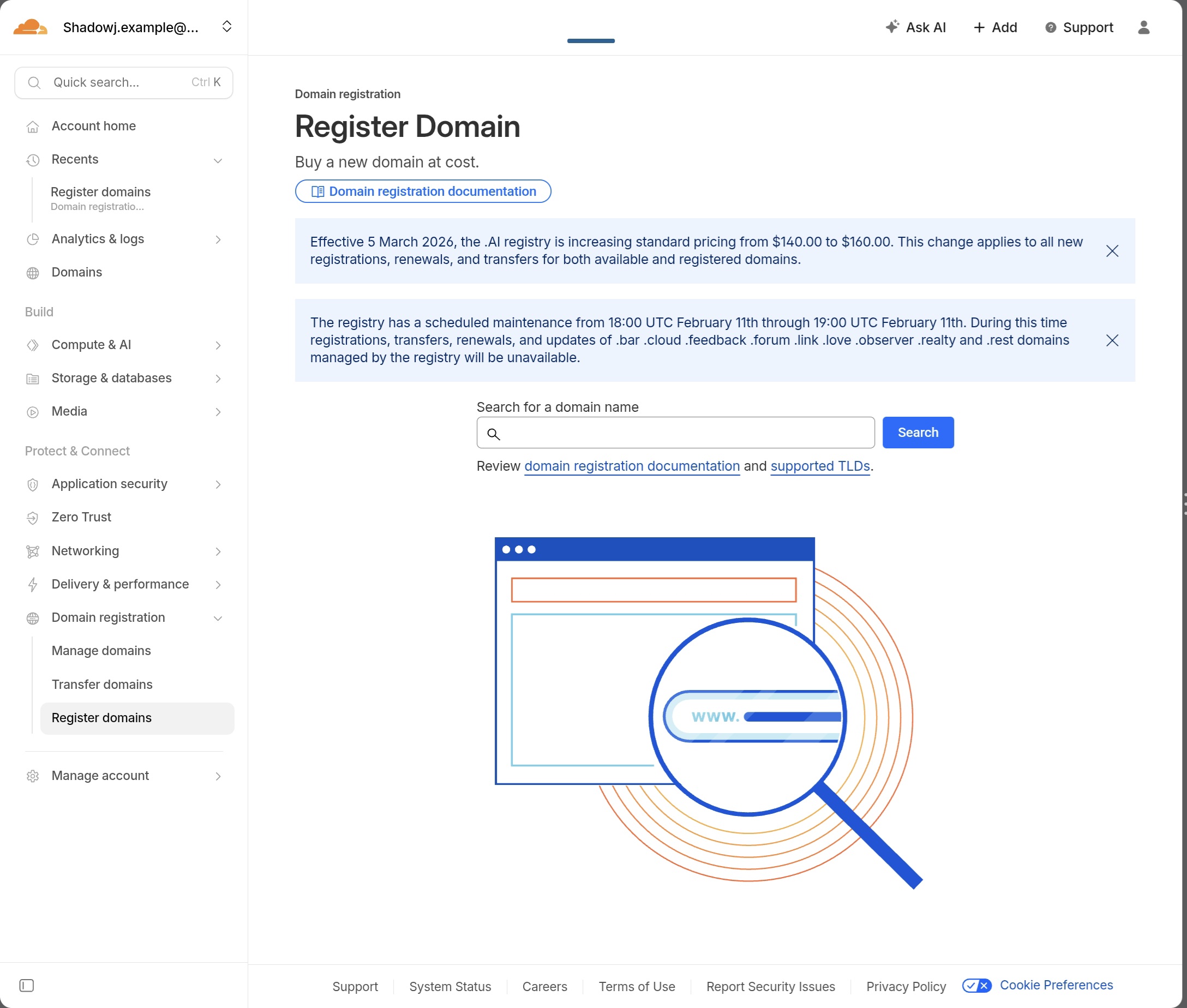Open the user profile icon
1187x1008 pixels.
1143,27
